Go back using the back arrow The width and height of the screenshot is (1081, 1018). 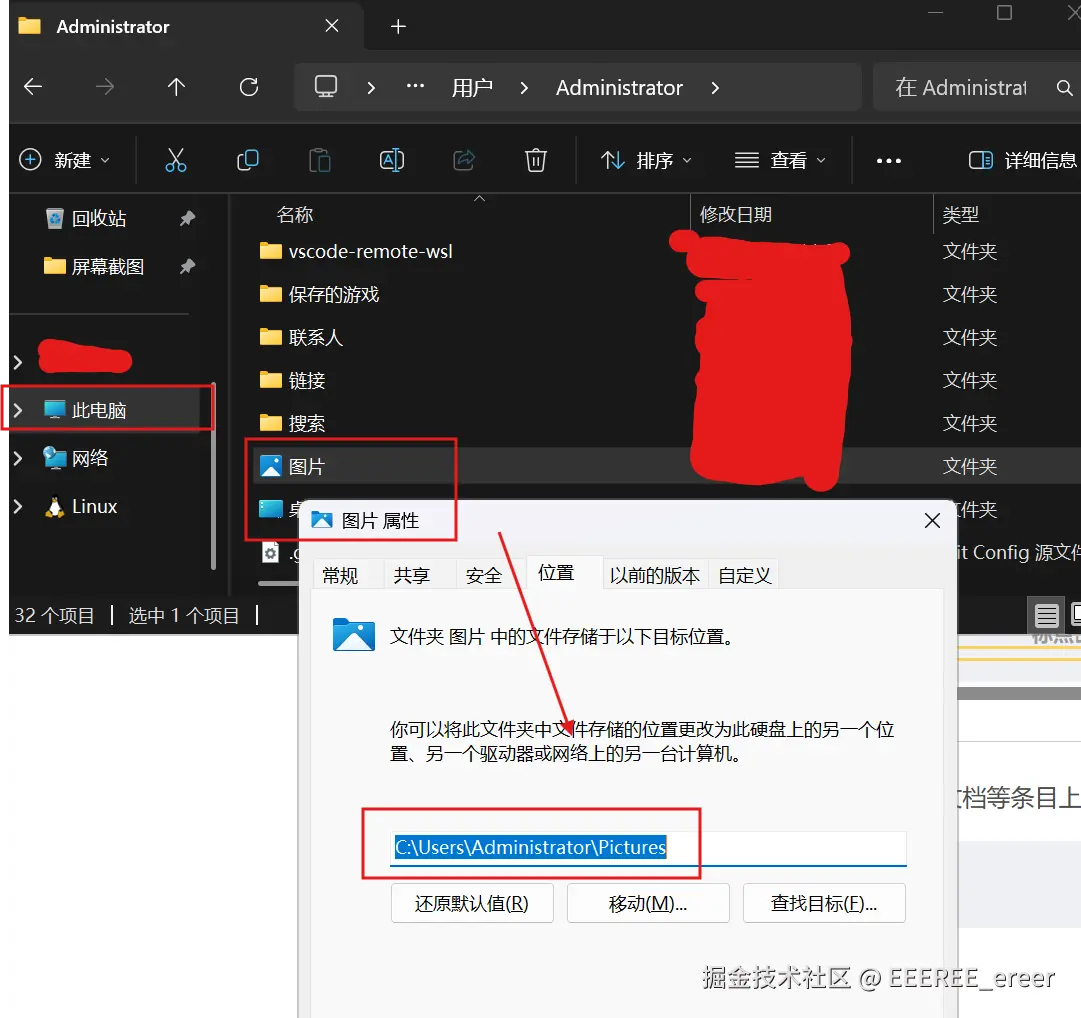click(x=32, y=87)
